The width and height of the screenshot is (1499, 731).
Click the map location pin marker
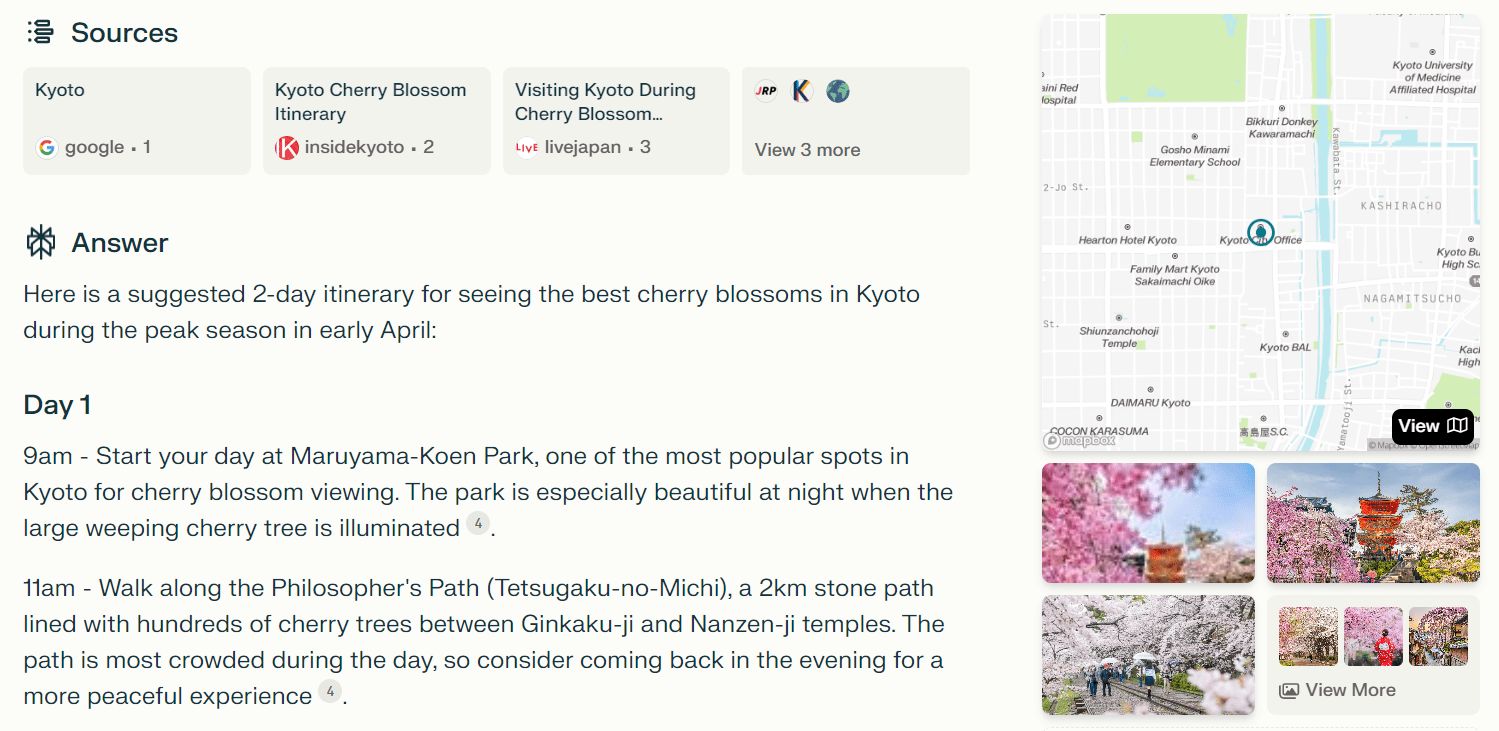(1261, 233)
